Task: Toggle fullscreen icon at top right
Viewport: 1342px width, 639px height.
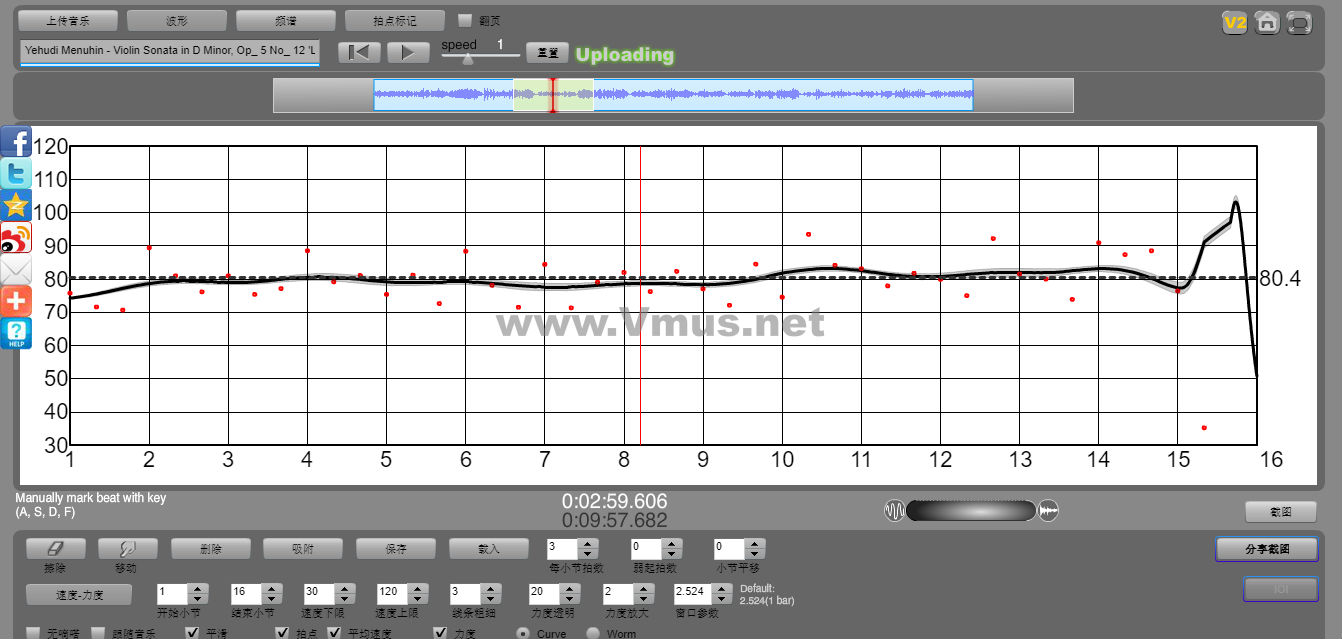Action: click(x=1299, y=22)
